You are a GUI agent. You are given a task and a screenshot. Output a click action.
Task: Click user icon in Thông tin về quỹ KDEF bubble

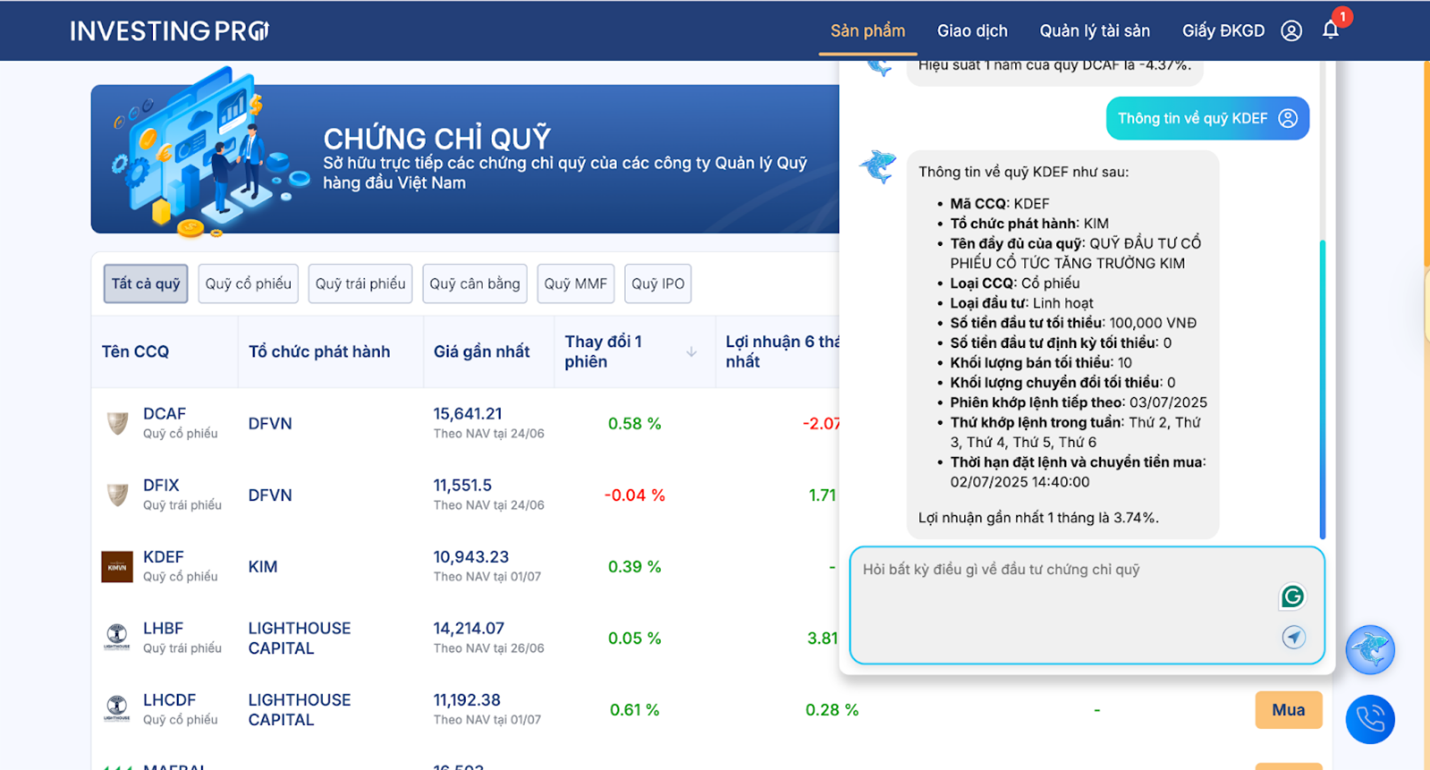[1288, 118]
